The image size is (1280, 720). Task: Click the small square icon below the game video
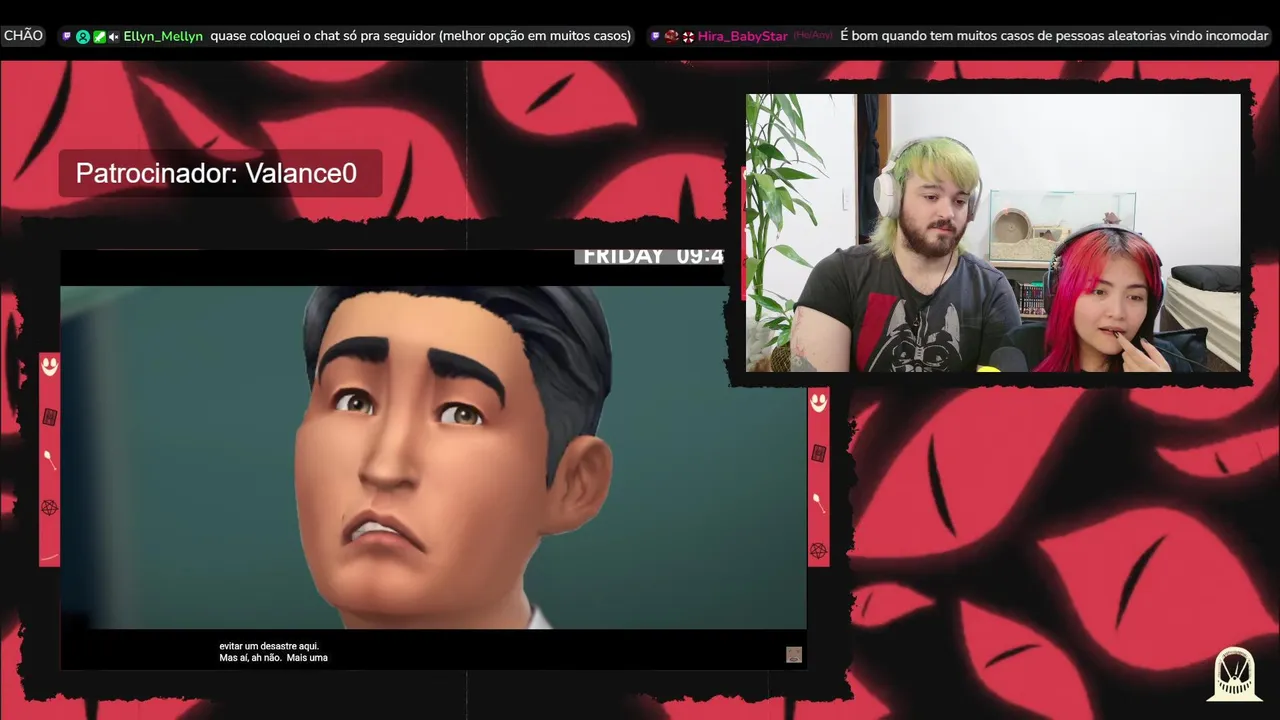click(x=794, y=655)
